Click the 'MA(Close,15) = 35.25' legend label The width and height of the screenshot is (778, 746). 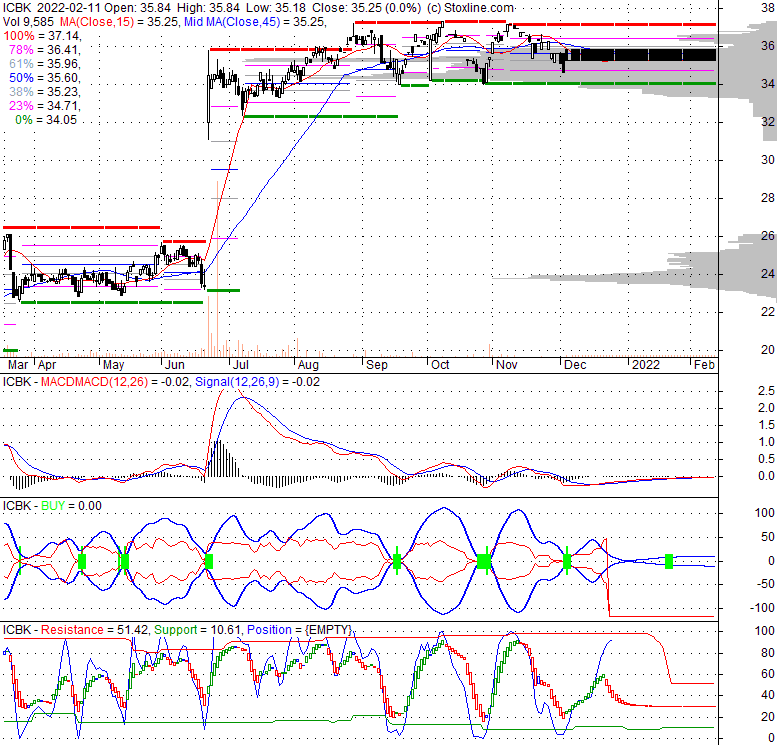pos(120,22)
